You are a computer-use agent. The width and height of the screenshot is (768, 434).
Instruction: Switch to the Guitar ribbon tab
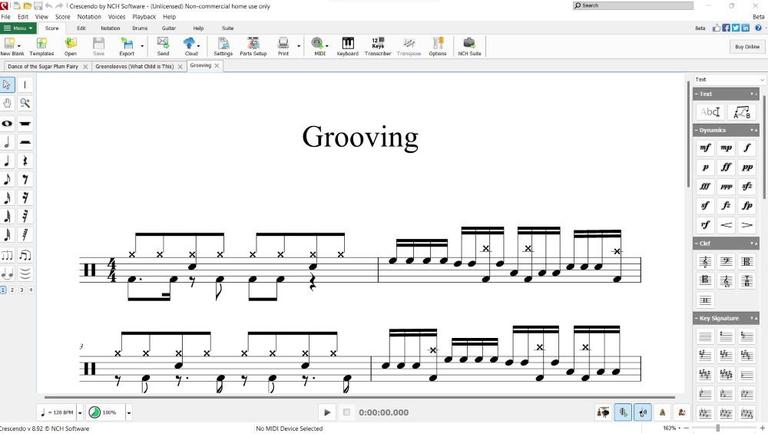[169, 28]
